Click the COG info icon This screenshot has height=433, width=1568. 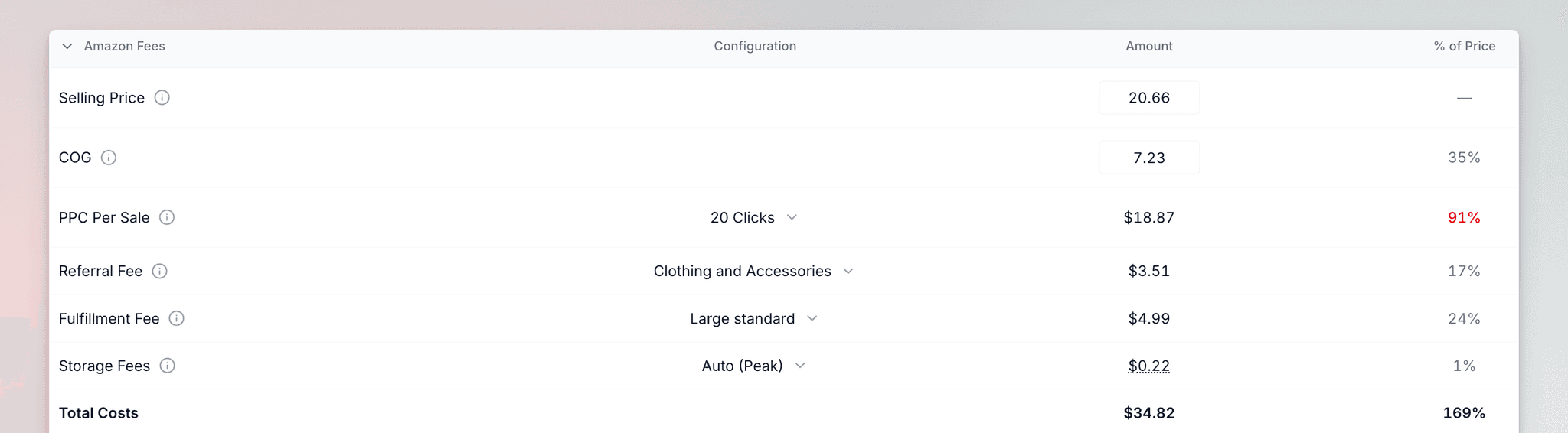(109, 158)
